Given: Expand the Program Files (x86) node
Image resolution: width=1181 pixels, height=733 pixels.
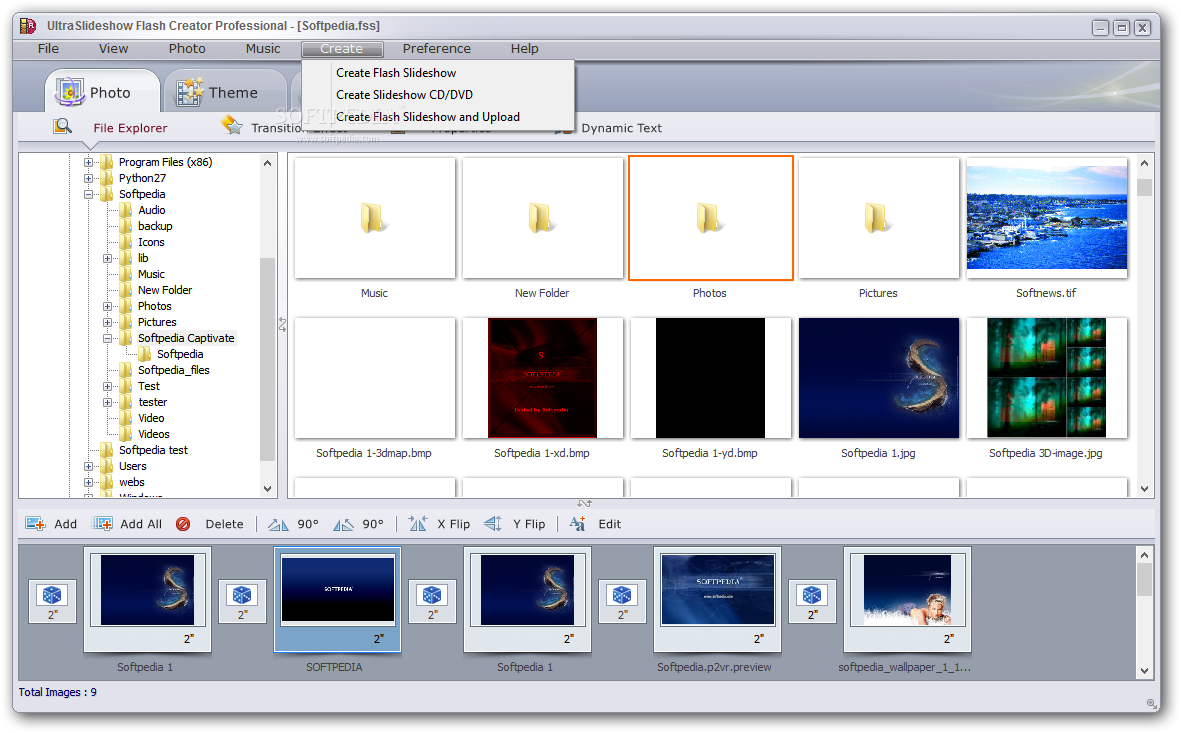Looking at the screenshot, I should coord(88,162).
